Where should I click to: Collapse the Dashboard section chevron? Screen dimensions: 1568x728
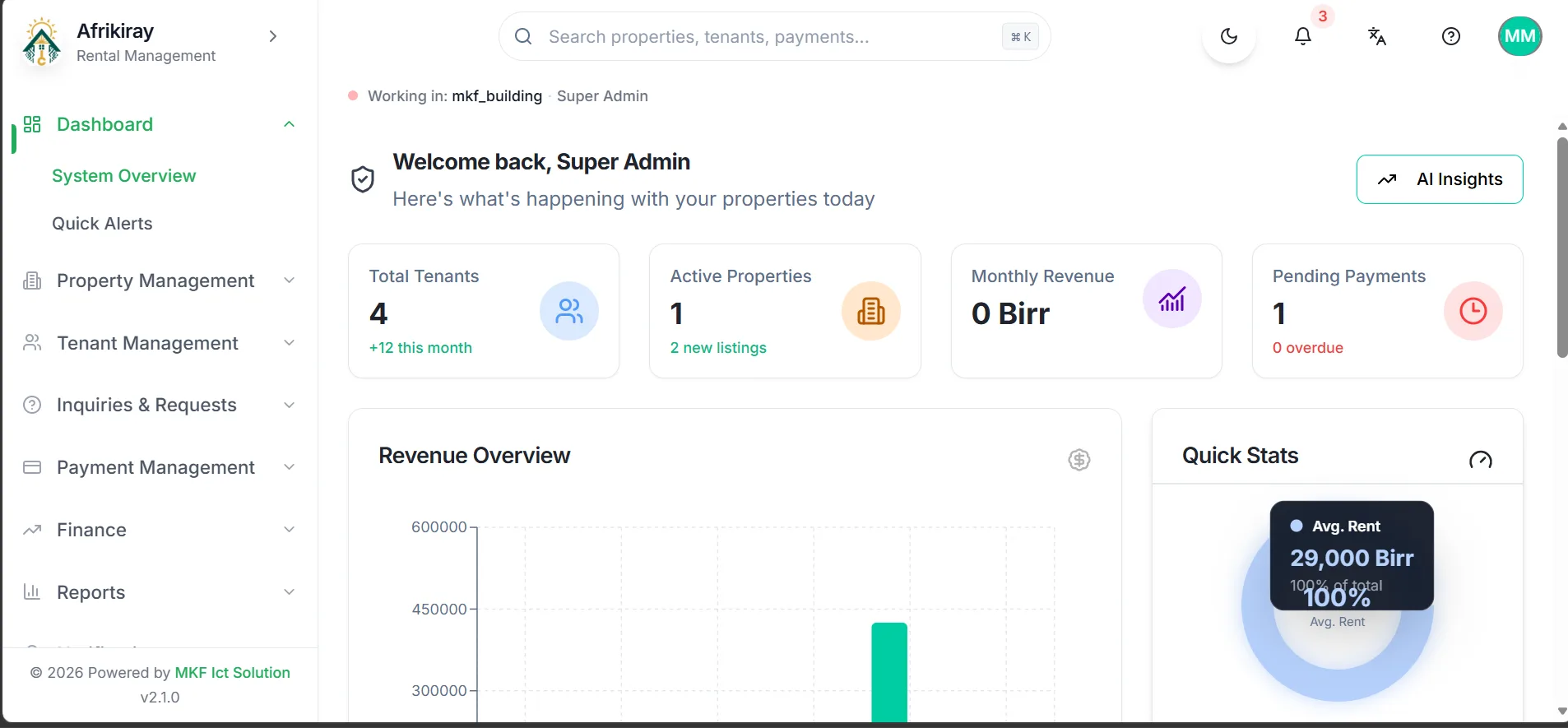pos(289,124)
